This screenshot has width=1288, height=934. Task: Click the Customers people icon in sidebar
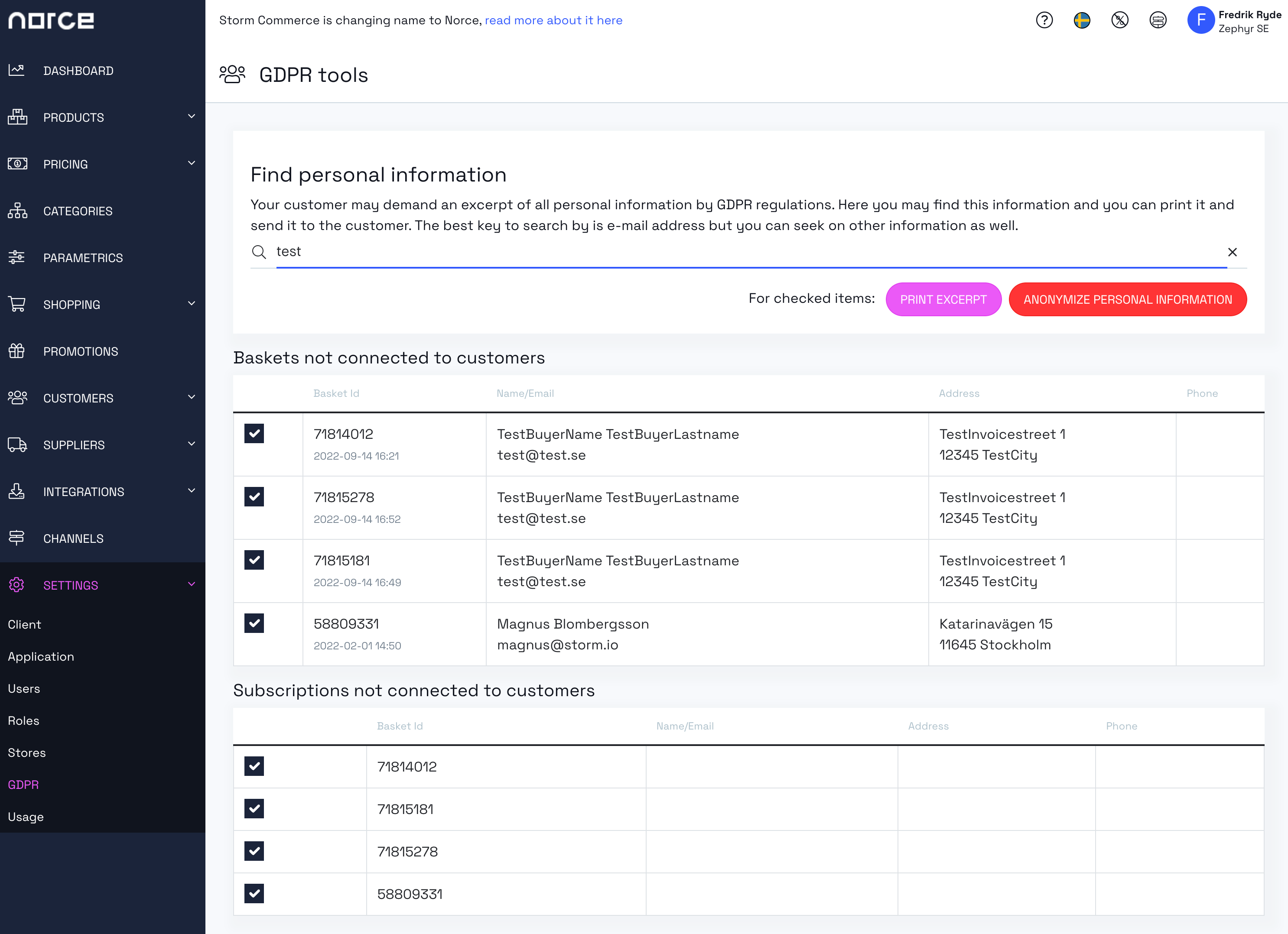click(17, 397)
